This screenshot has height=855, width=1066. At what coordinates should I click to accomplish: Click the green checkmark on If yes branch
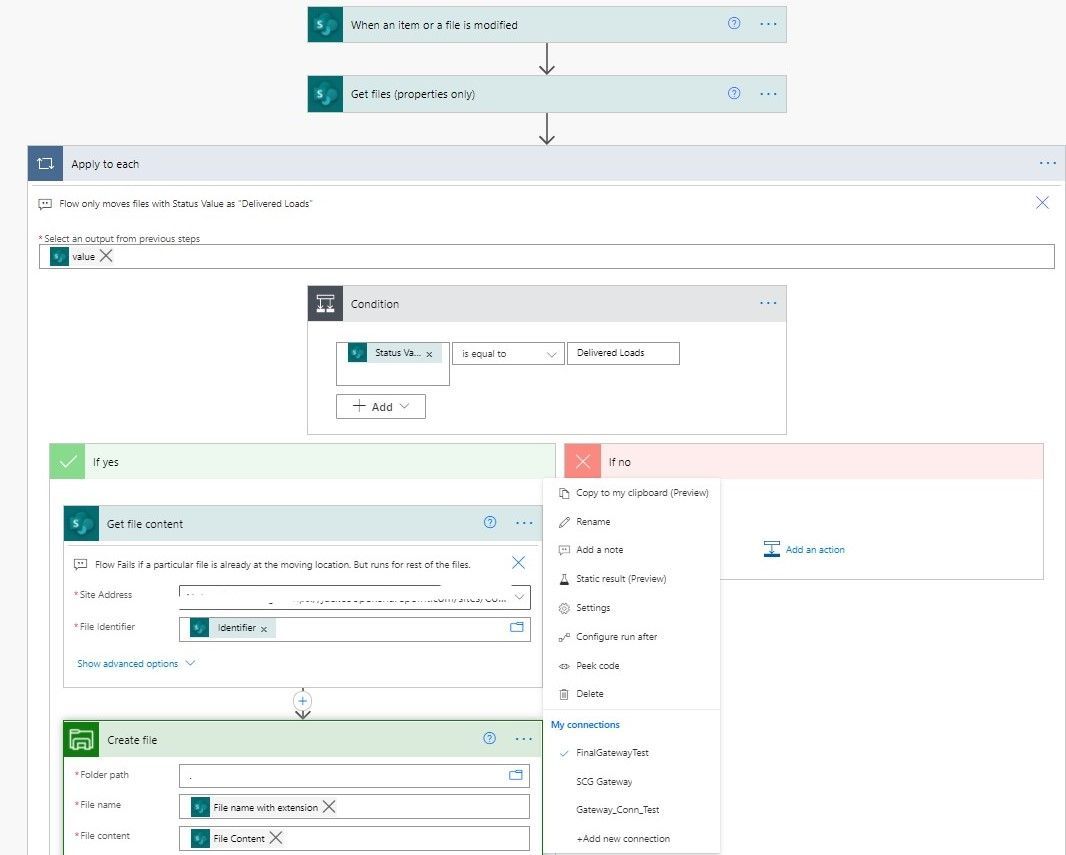67,461
